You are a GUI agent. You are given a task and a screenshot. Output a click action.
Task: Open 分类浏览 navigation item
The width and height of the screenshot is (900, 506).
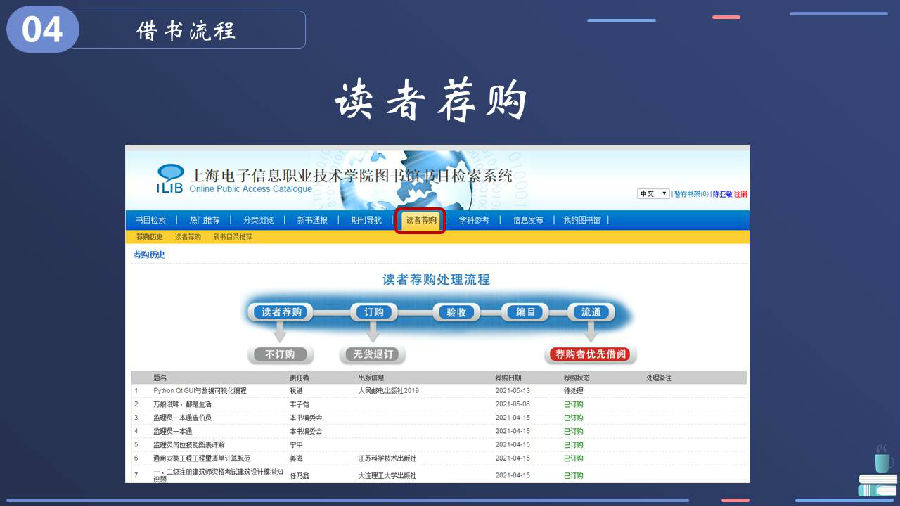[257, 220]
